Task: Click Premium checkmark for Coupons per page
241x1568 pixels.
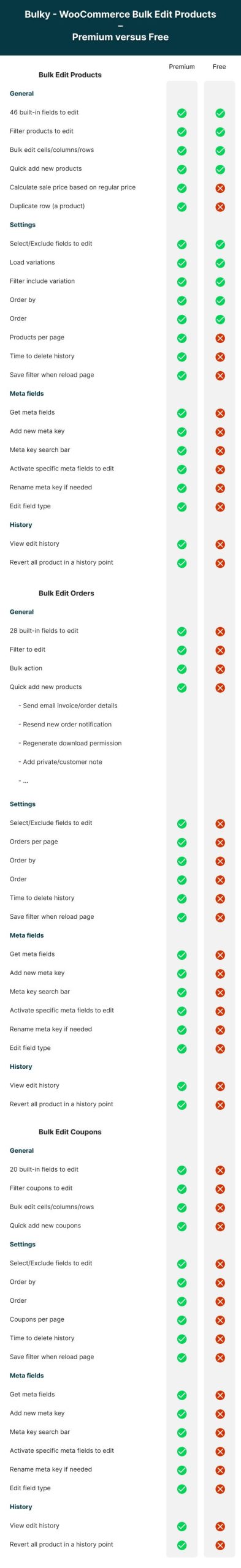Action: pyautogui.click(x=182, y=1320)
